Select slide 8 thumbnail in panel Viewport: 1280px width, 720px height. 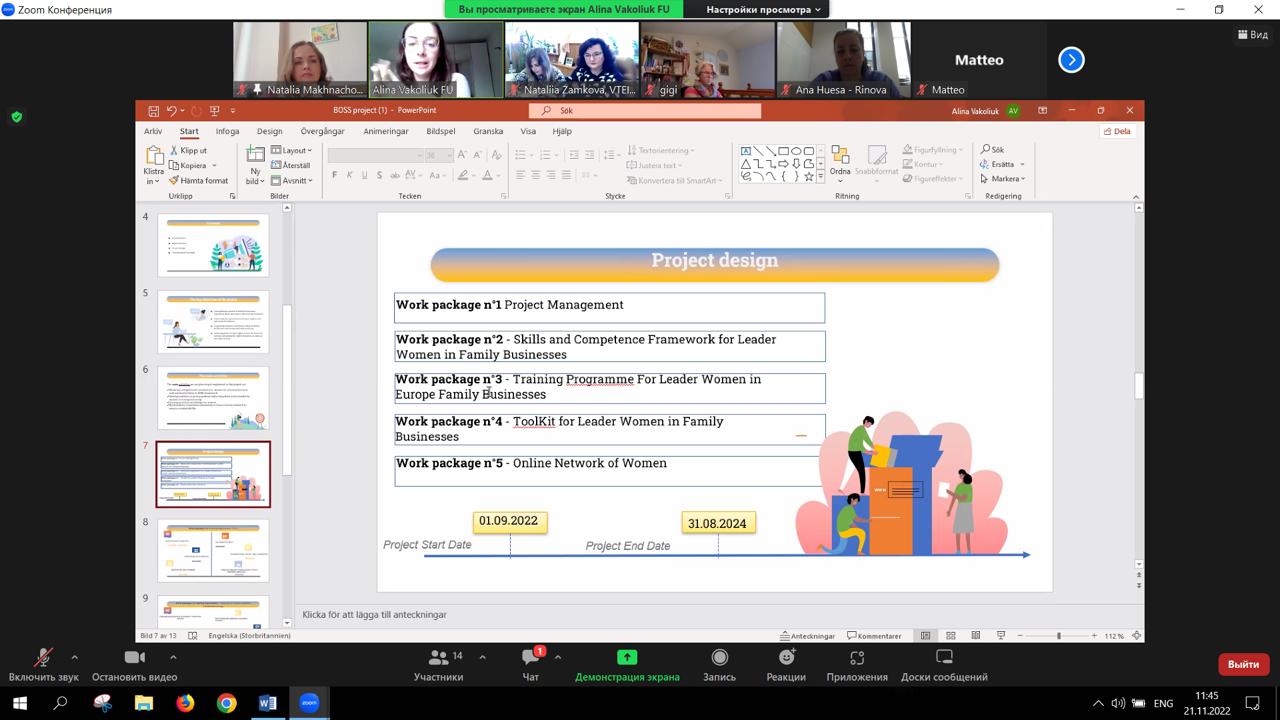click(213, 550)
